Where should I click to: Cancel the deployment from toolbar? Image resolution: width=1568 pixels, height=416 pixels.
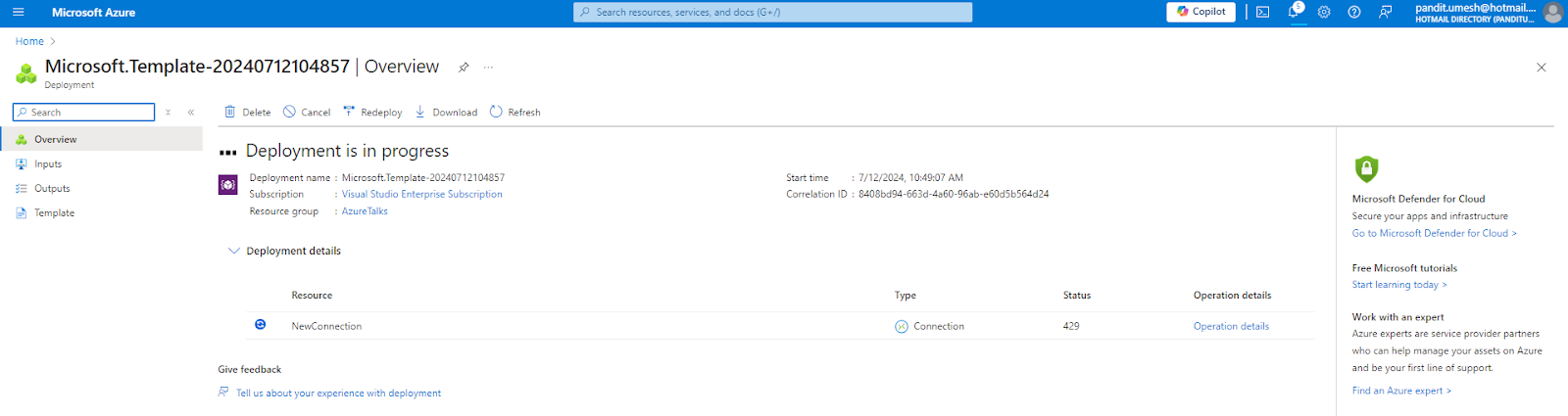(x=307, y=112)
